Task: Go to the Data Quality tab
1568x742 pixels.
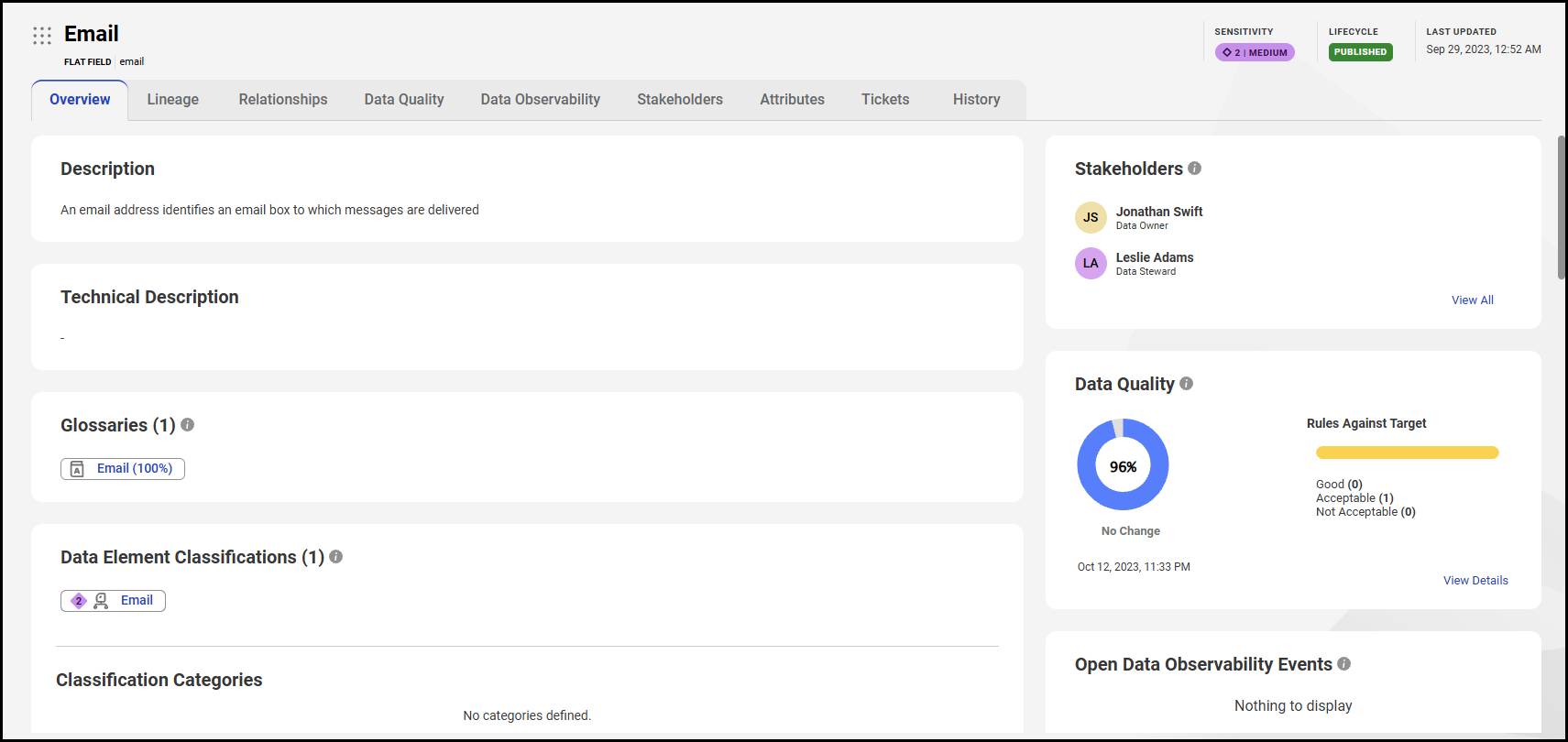Action: click(404, 100)
